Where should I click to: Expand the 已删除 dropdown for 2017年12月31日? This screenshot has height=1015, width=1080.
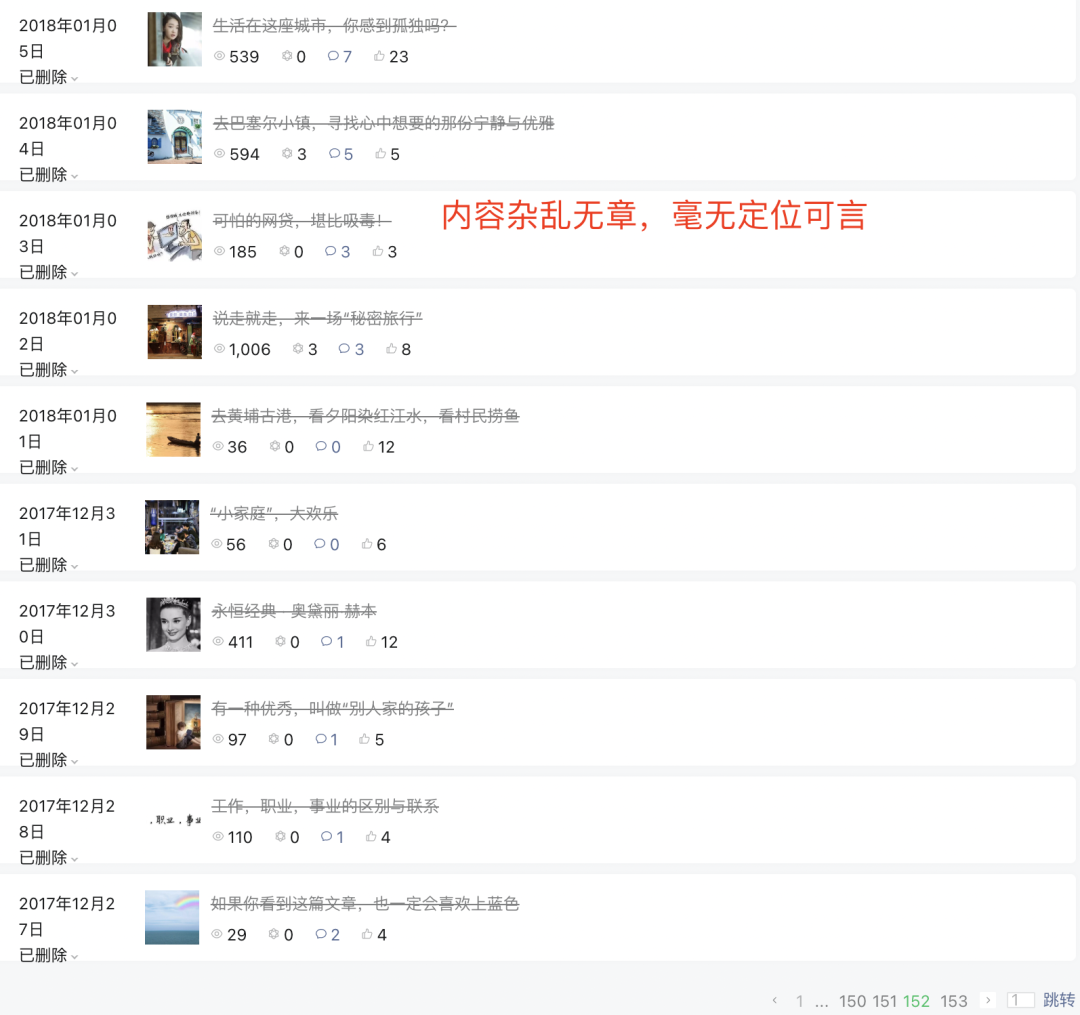point(48,565)
